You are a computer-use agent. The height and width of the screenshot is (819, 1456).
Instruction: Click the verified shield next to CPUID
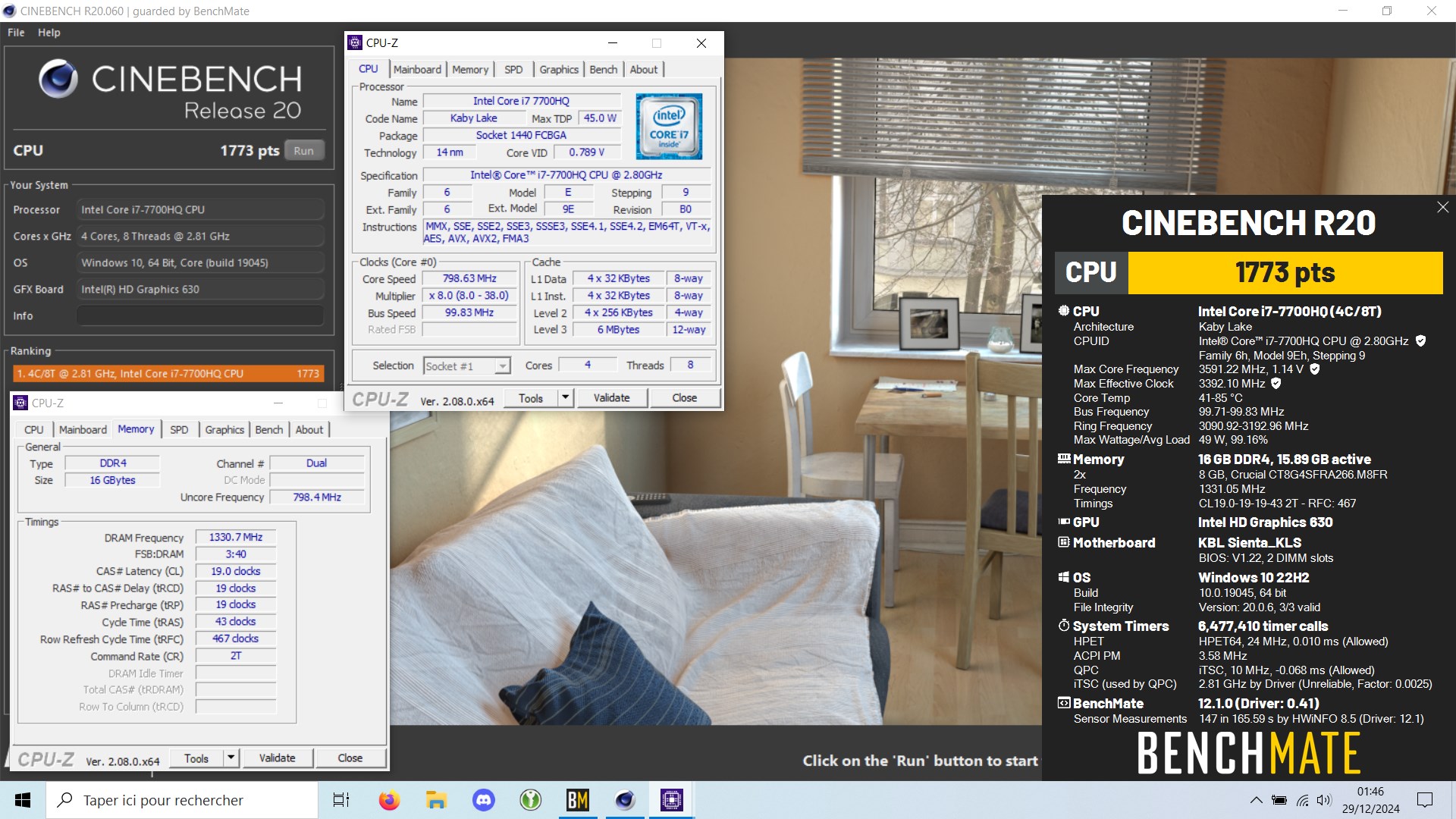(x=1420, y=341)
